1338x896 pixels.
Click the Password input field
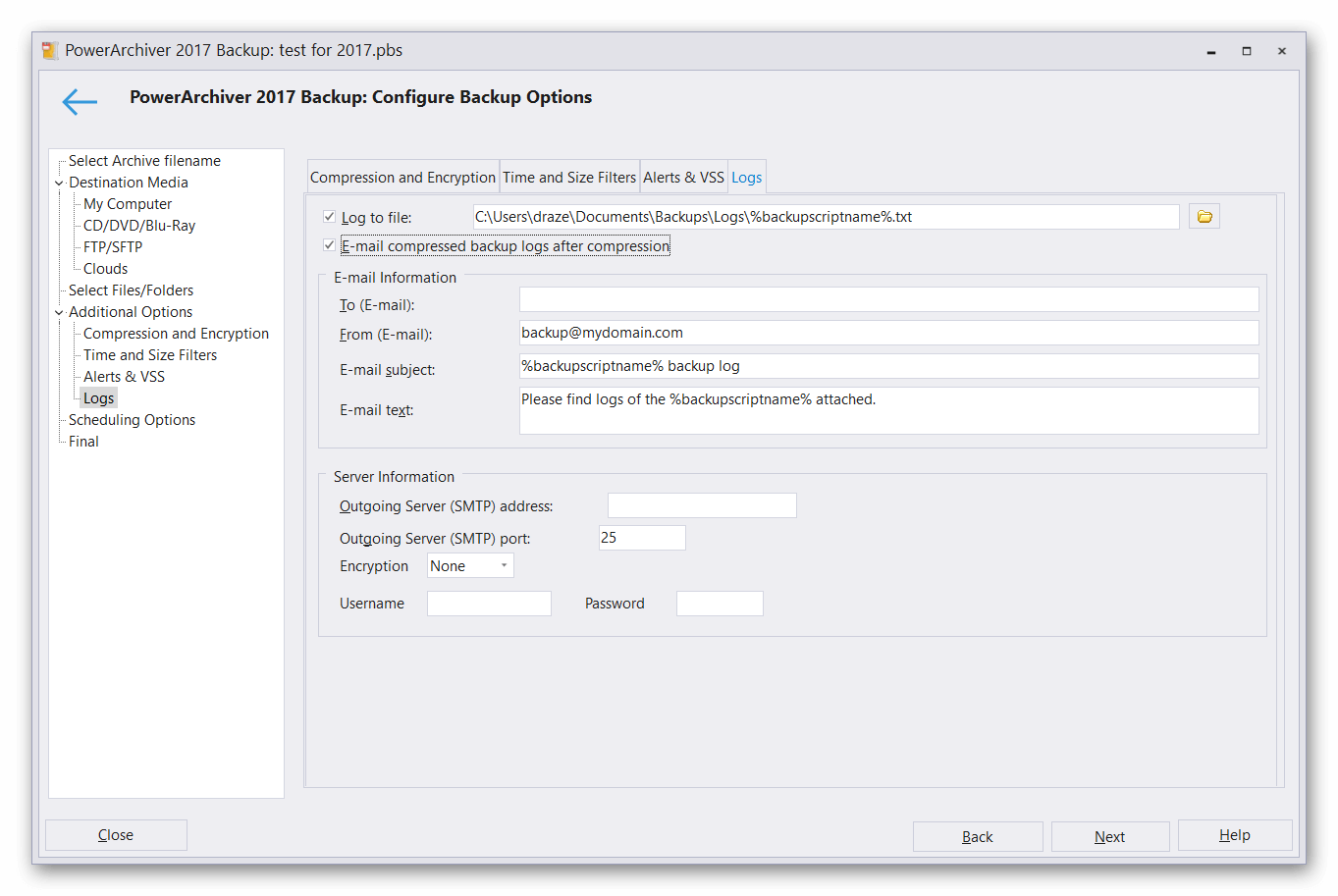(720, 604)
